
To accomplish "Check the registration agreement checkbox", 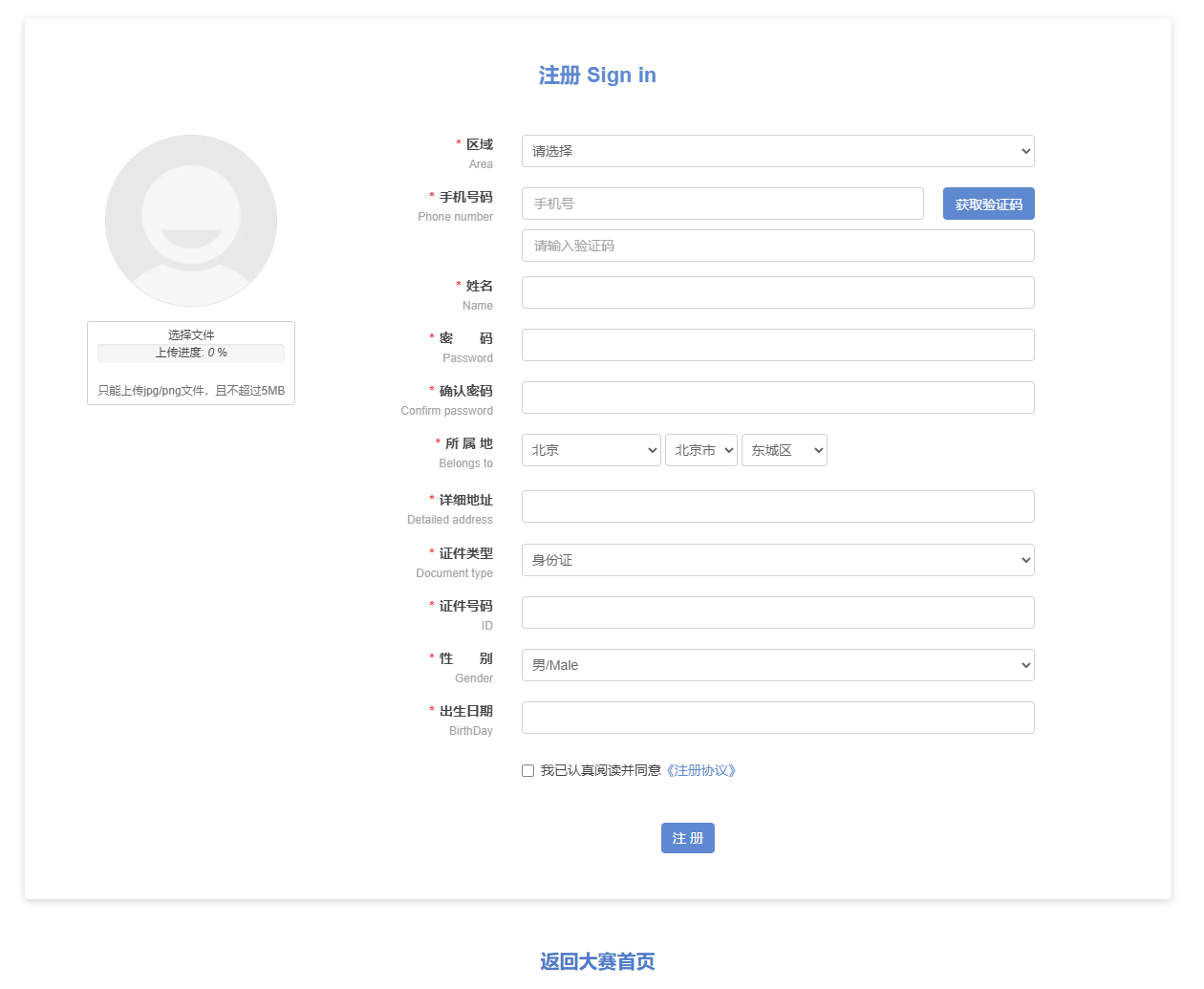I will 527,771.
